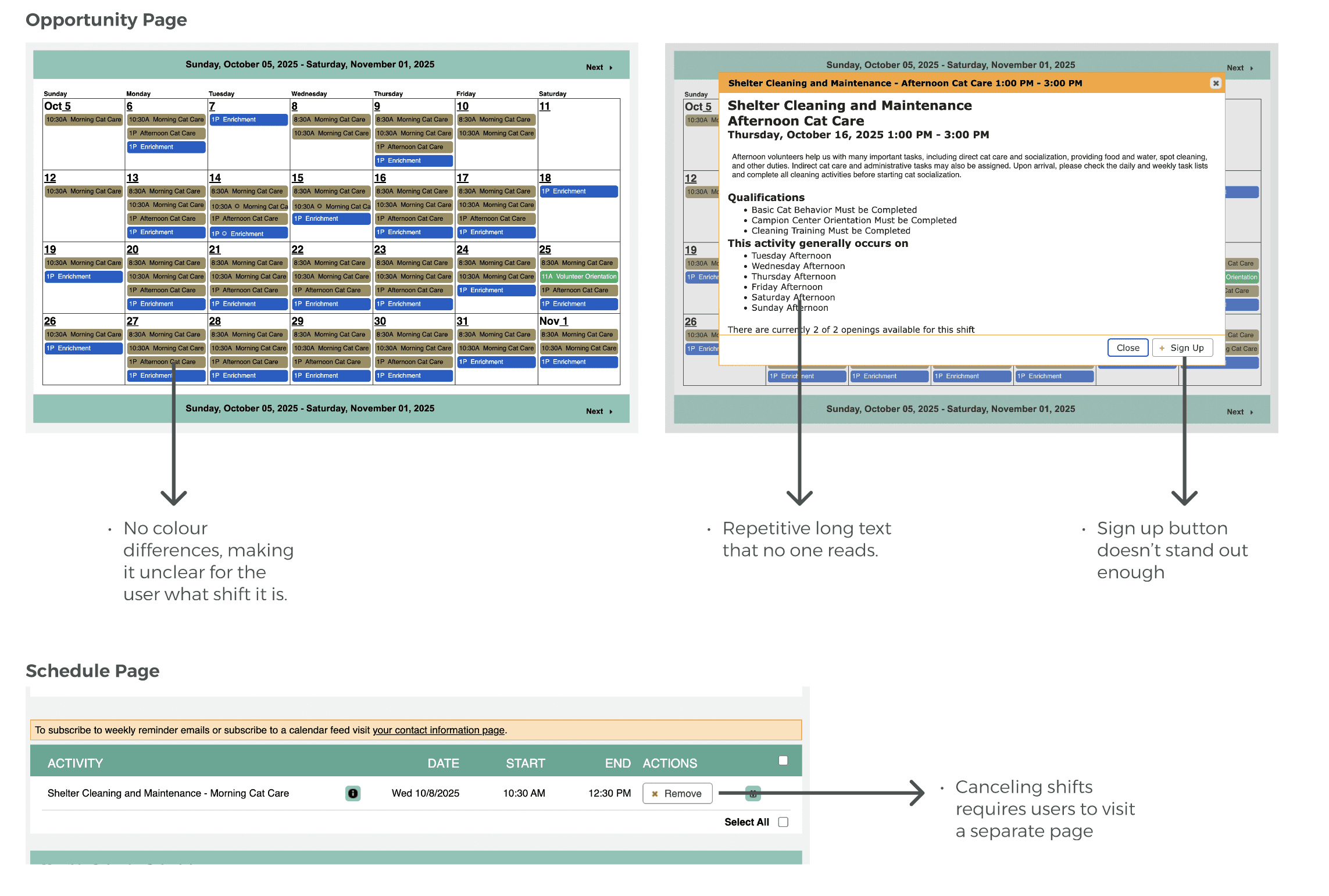The image size is (1329, 896).
Task: Open 1P Enrichment on Saturday October 18
Action: click(x=579, y=191)
